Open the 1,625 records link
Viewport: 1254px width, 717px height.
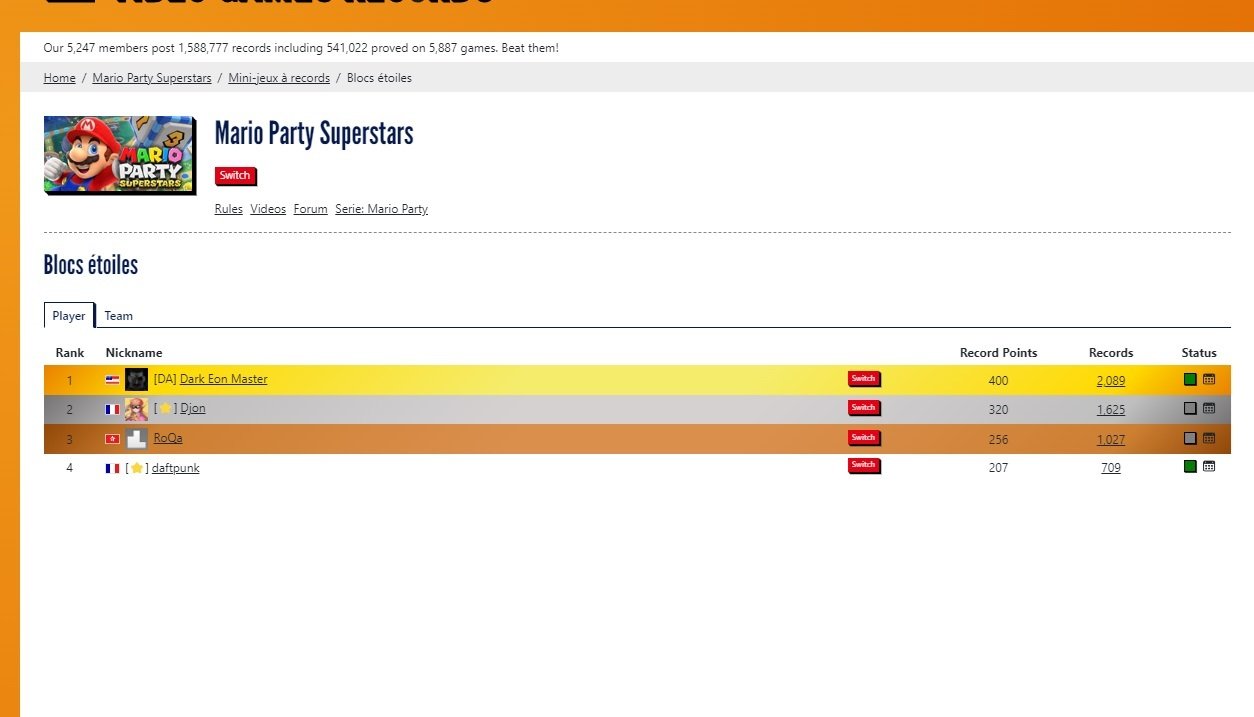(1111, 410)
